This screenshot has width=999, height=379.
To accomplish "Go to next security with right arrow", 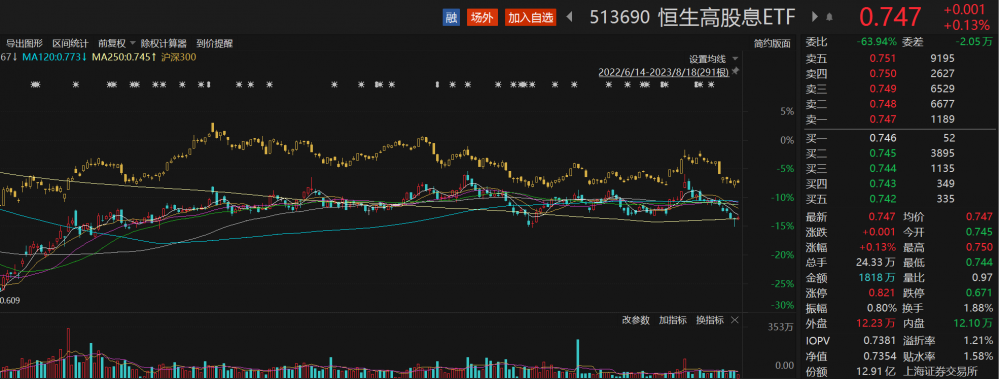I will (x=815, y=17).
